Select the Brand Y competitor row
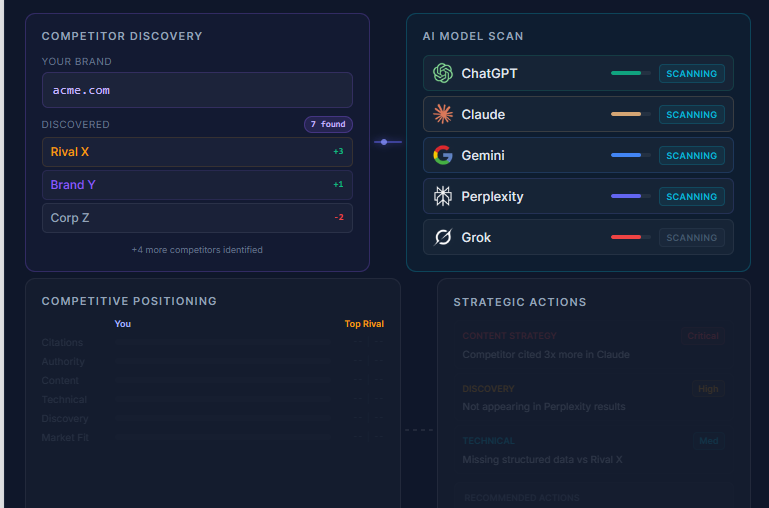The image size is (769, 508). click(197, 185)
